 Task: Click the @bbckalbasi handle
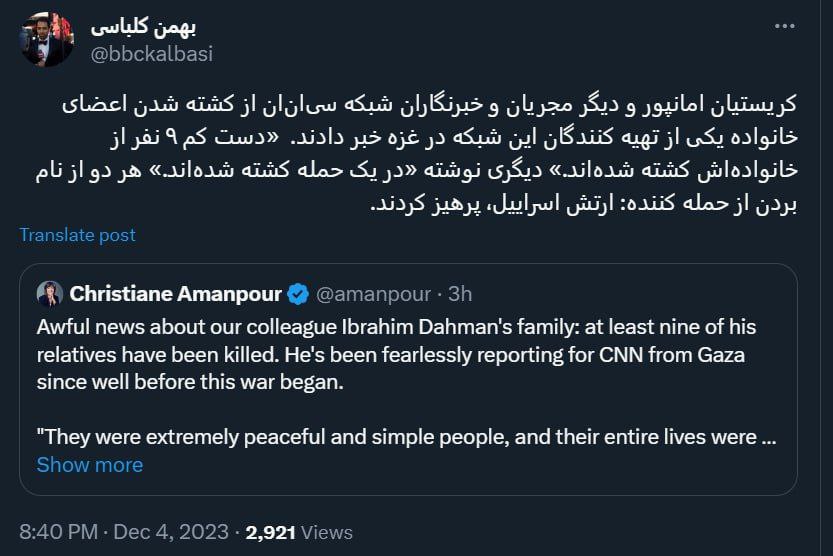tap(152, 54)
